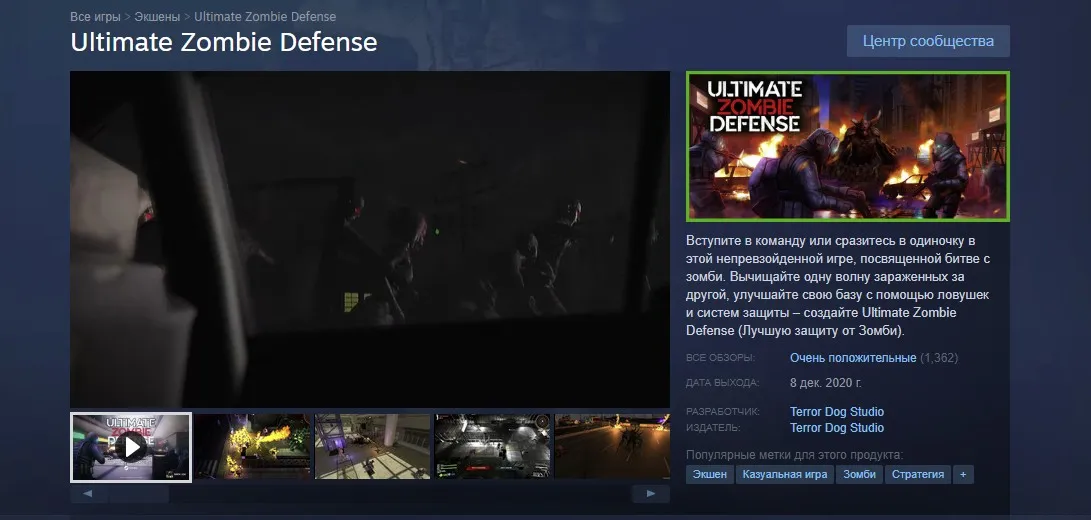Click the ИЗДАТЕЛЬ label
The width and height of the screenshot is (1091, 520).
point(713,427)
